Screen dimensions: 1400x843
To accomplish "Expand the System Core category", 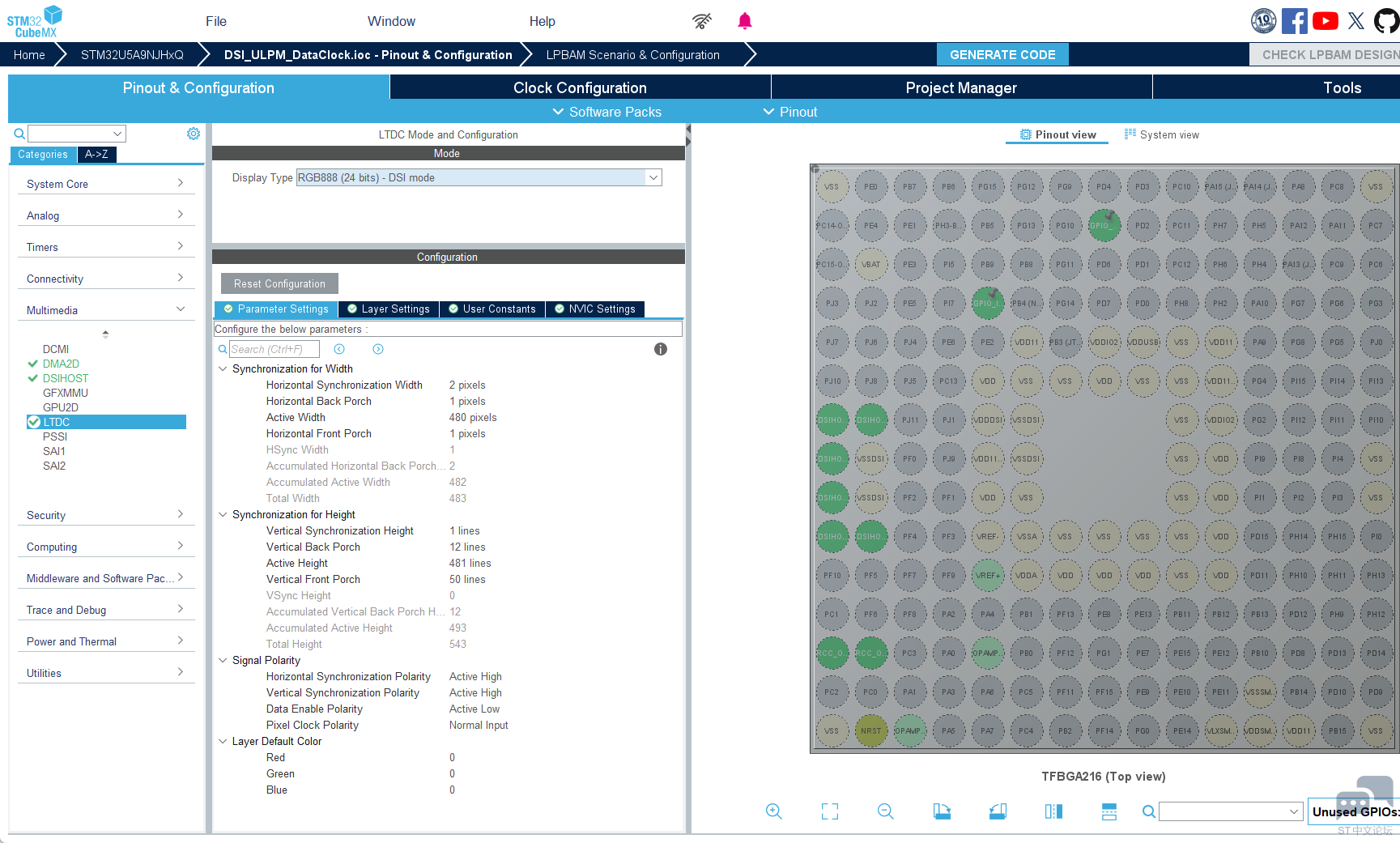I will tap(106, 184).
